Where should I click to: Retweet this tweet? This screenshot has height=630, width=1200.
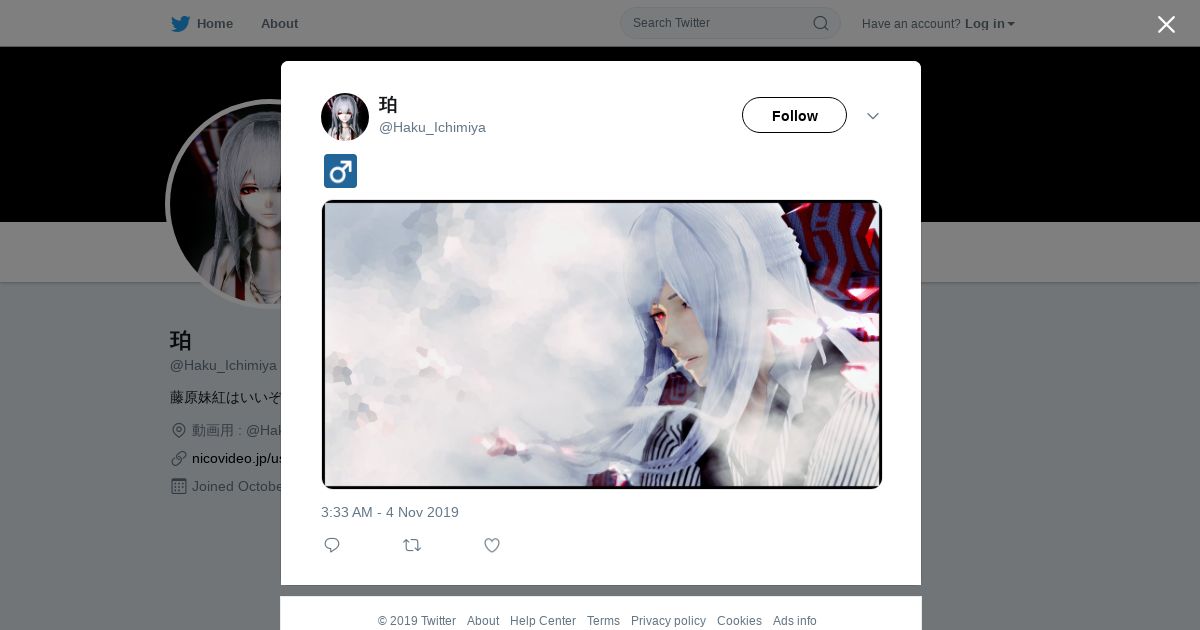pyautogui.click(x=412, y=545)
